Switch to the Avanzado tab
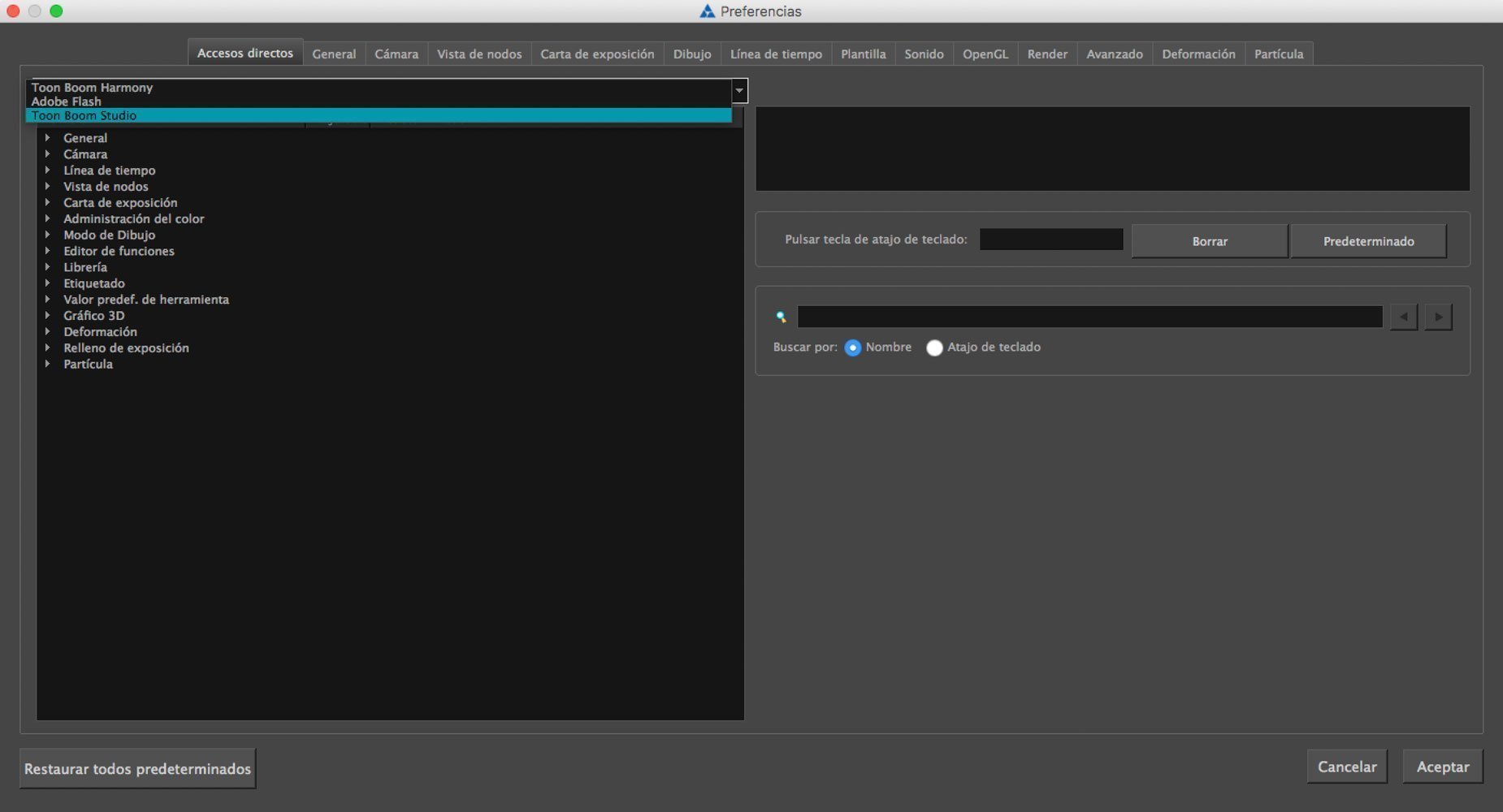Viewport: 1503px width, 812px height. (1115, 54)
